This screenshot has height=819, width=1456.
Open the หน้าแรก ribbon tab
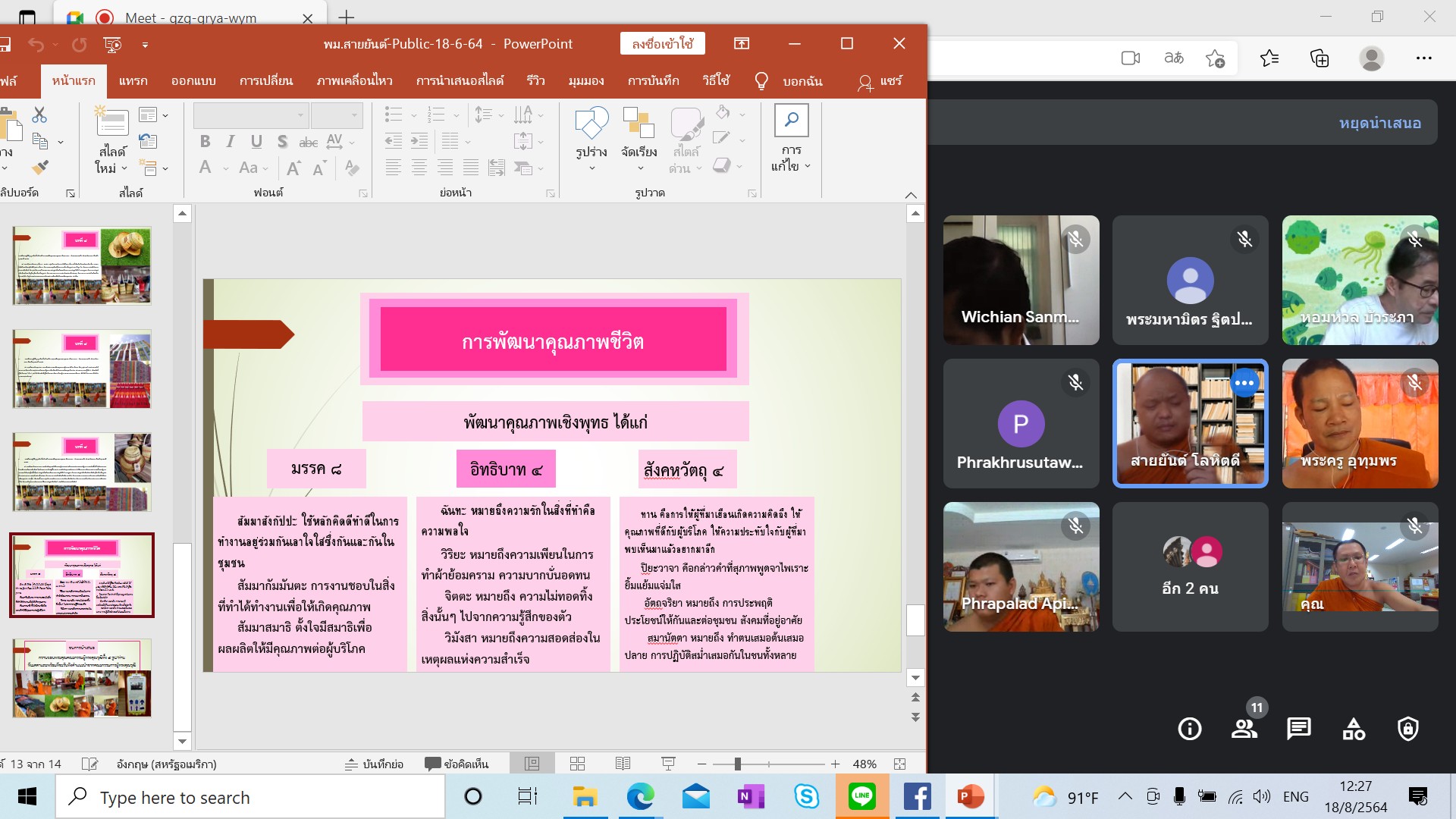(74, 80)
